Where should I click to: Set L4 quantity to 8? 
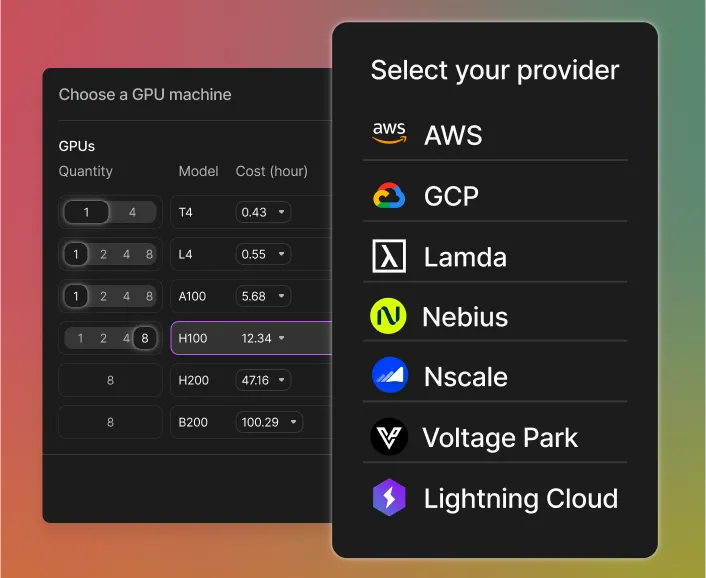[149, 254]
